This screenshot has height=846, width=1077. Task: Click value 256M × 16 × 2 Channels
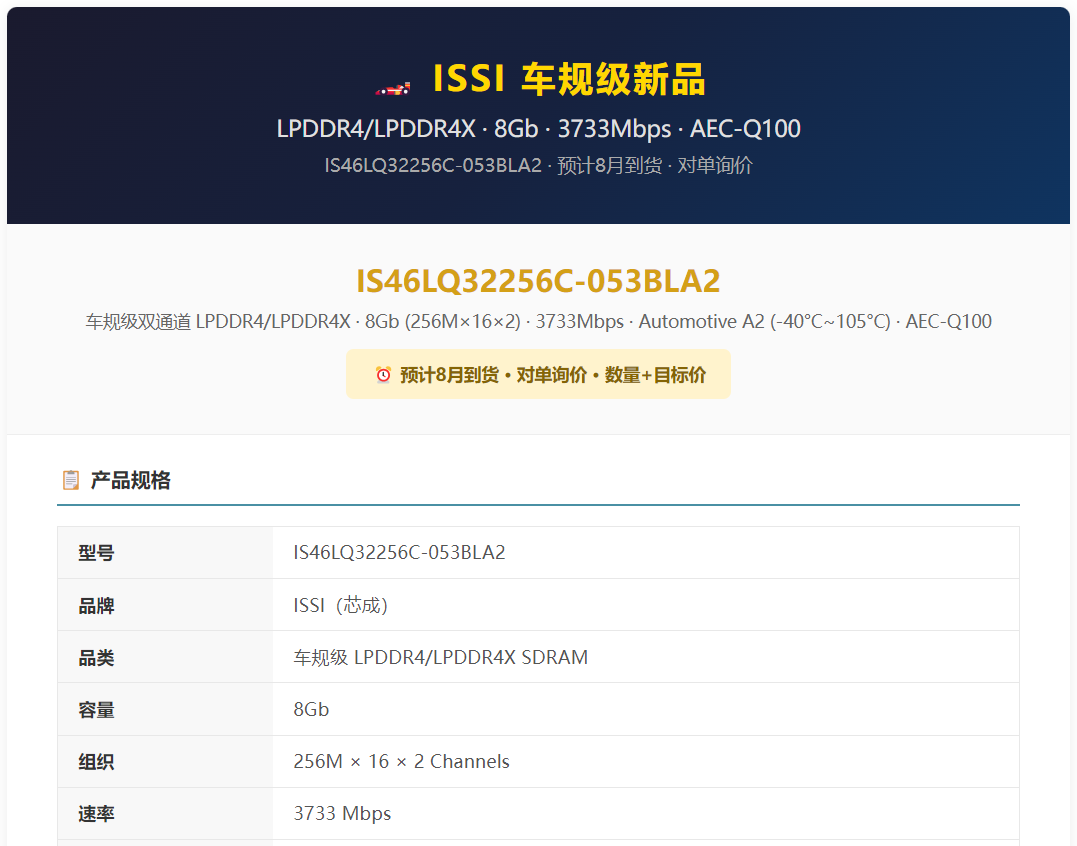pos(401,762)
